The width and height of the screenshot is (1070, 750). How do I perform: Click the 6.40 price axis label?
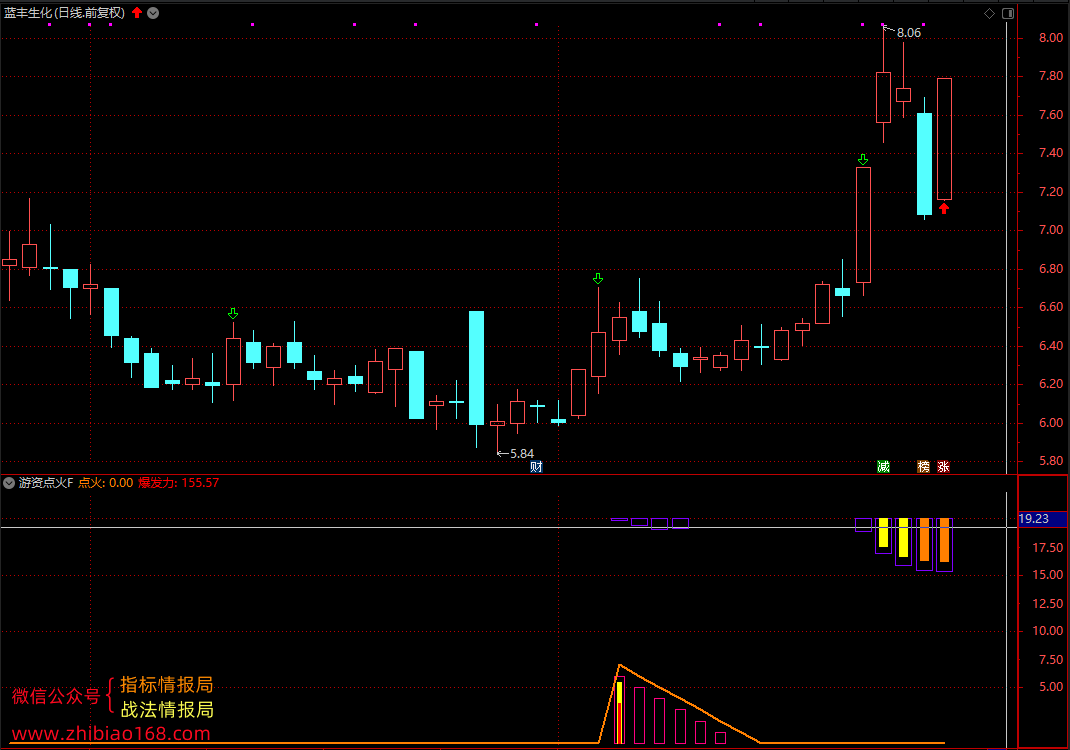[x=1051, y=347]
